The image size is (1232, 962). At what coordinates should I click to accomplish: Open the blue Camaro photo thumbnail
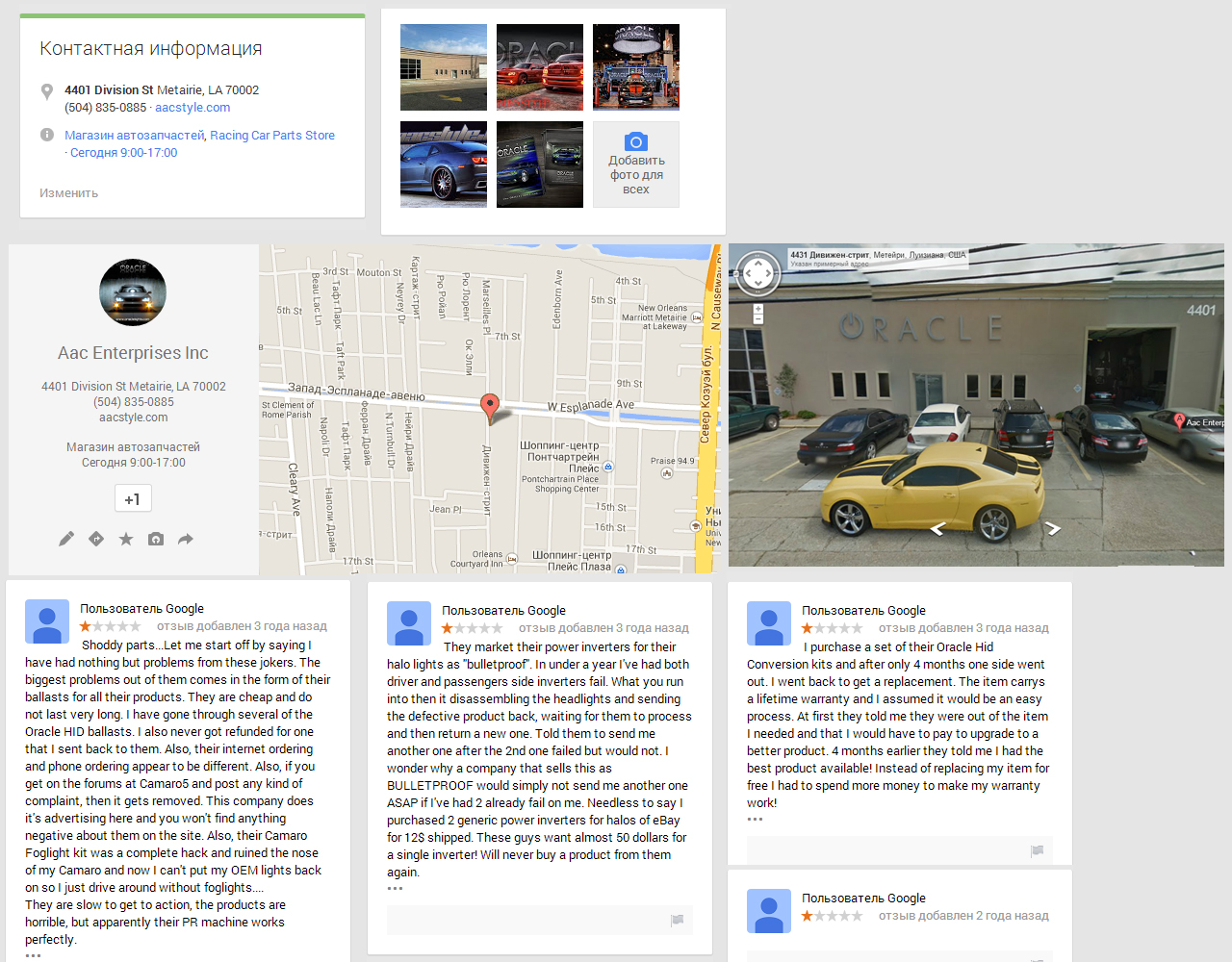click(444, 165)
